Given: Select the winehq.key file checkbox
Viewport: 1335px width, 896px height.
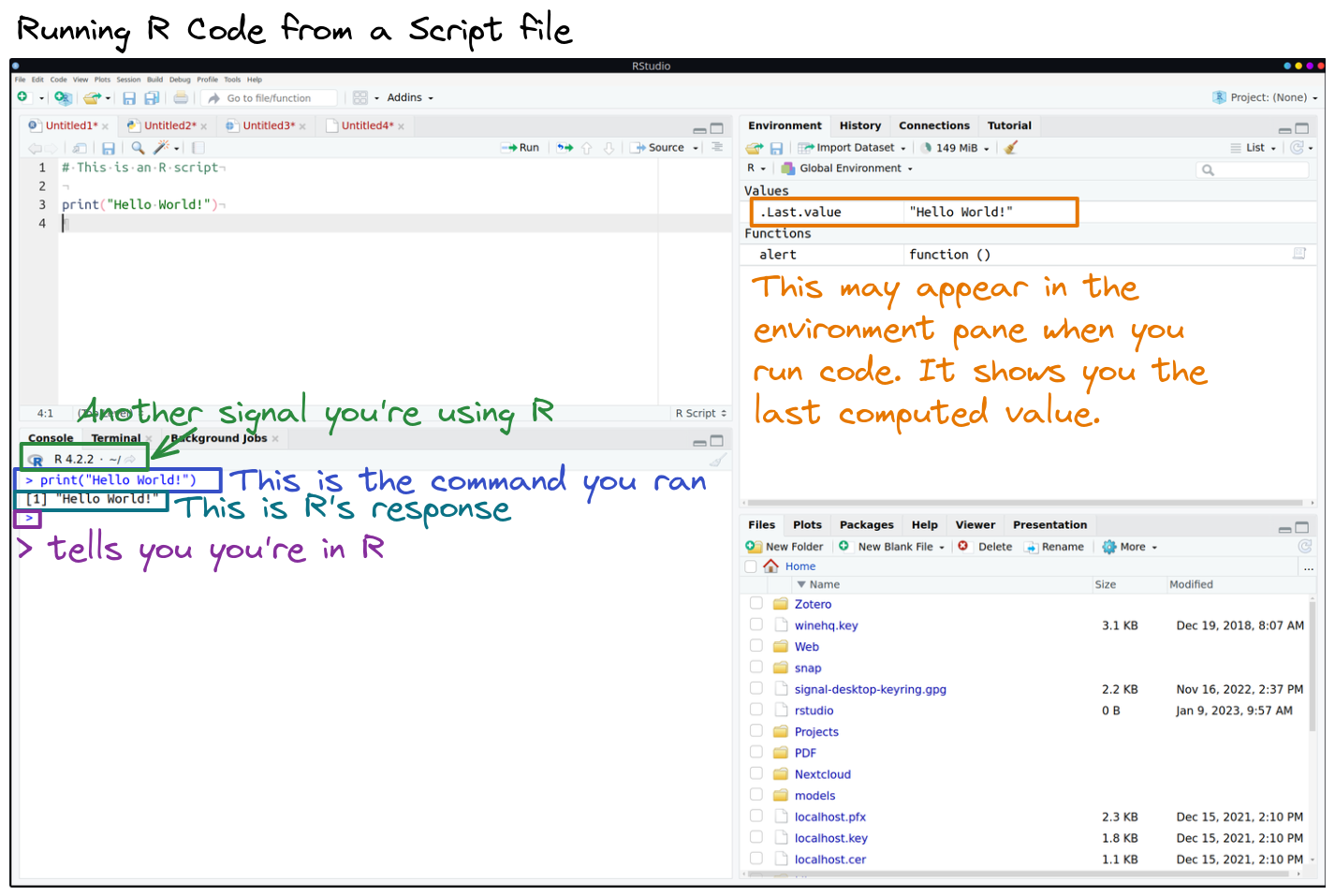Looking at the screenshot, I should (756, 624).
